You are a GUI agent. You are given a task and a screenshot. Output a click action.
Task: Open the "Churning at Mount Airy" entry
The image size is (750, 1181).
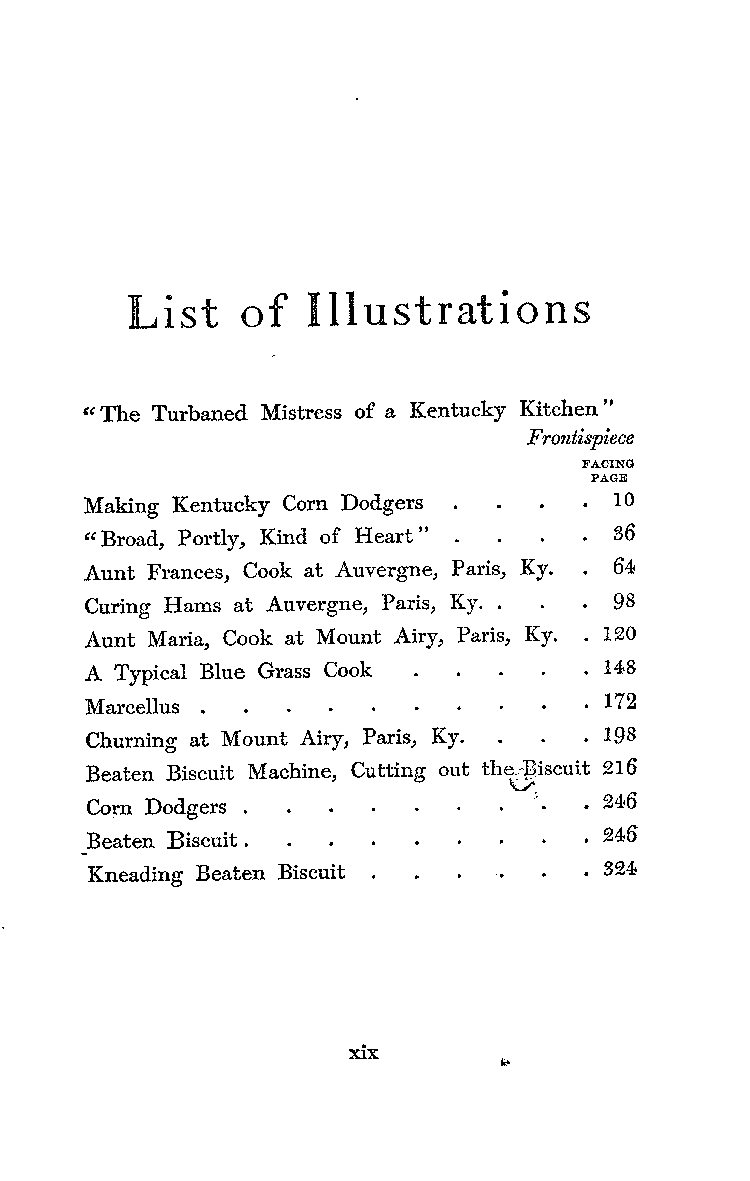pos(275,739)
